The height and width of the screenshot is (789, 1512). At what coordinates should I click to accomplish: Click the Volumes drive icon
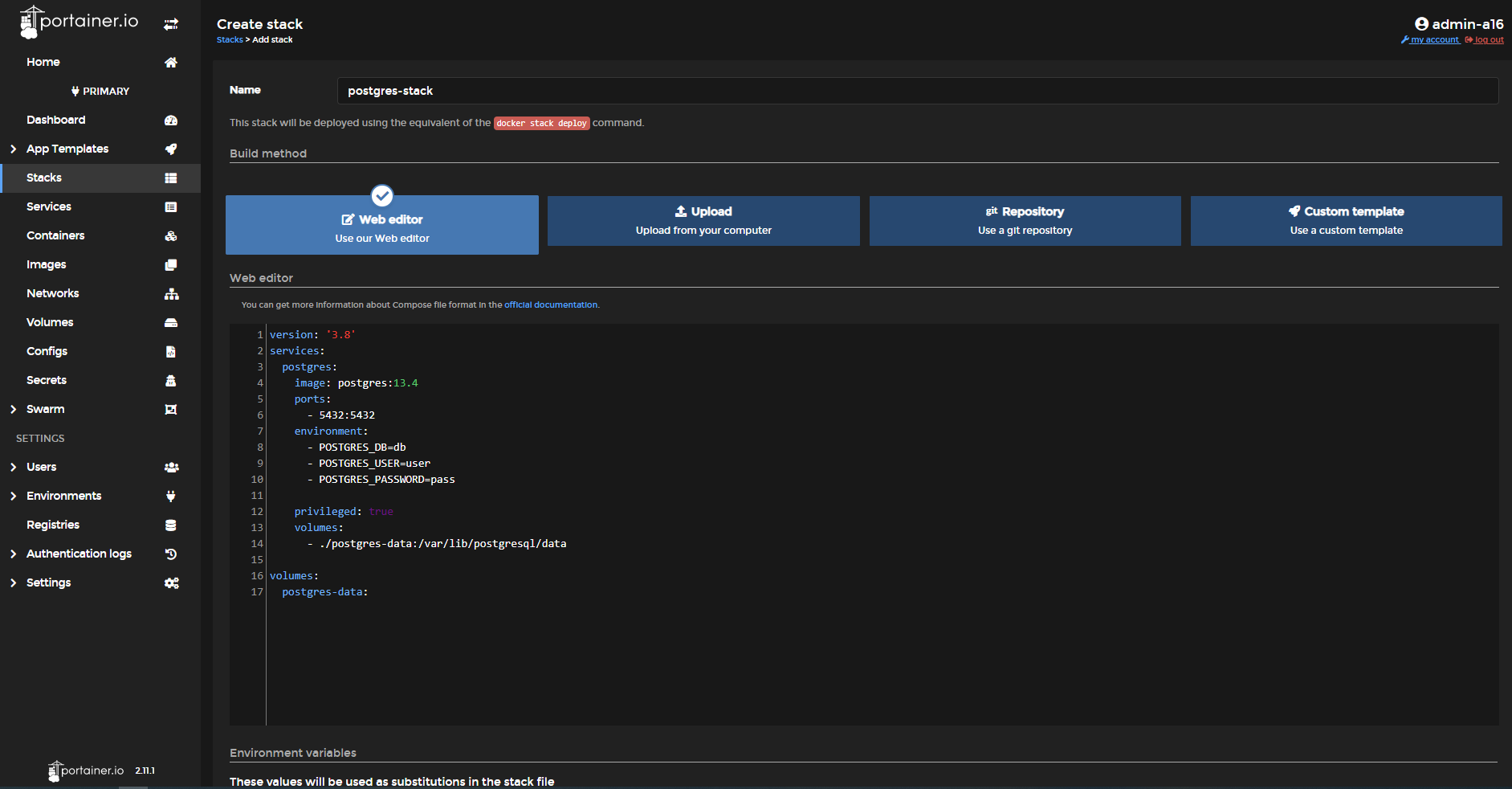(171, 323)
